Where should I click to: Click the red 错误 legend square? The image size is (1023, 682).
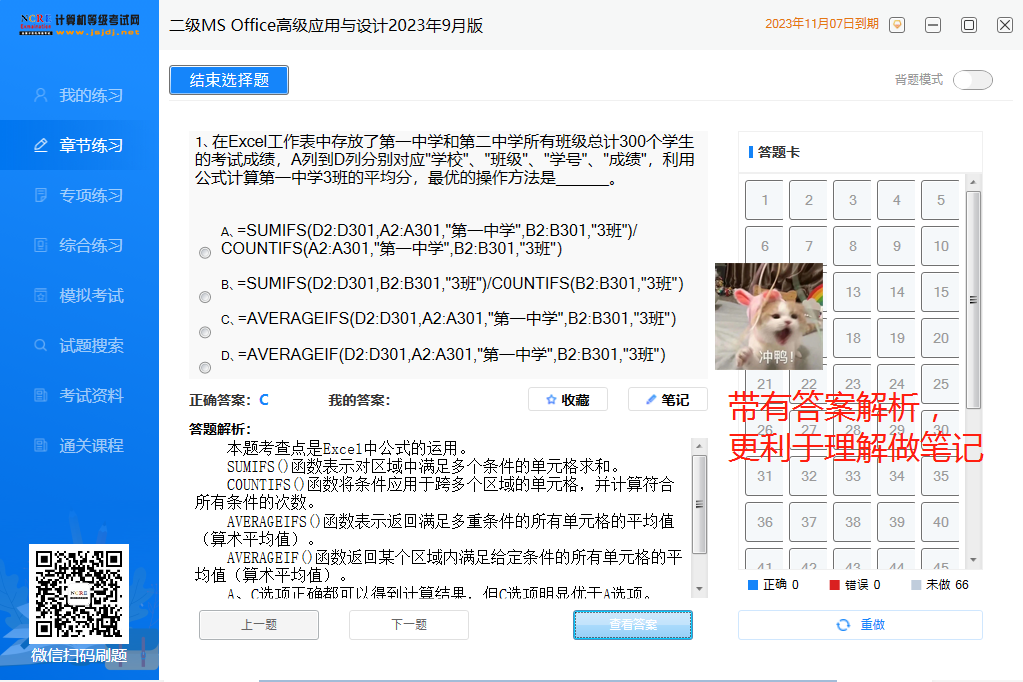(834, 585)
